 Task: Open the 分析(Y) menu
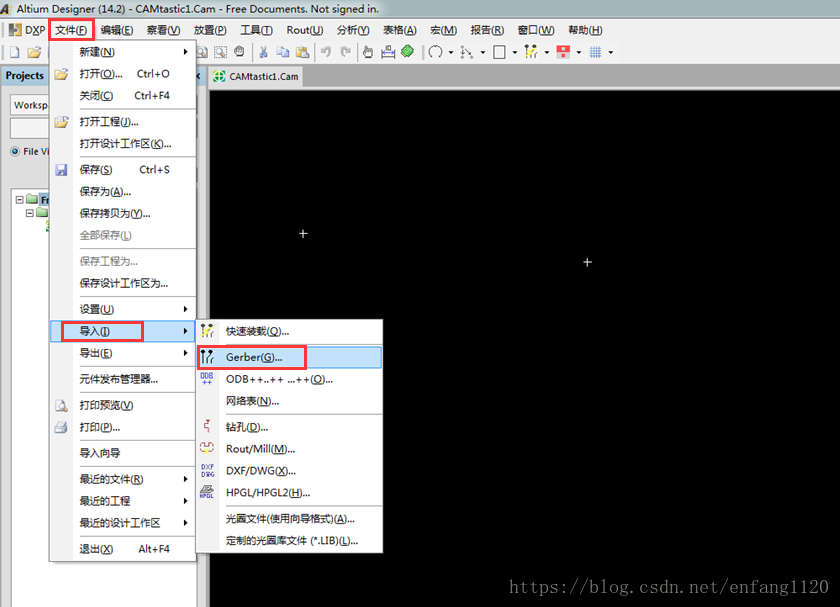click(x=352, y=30)
